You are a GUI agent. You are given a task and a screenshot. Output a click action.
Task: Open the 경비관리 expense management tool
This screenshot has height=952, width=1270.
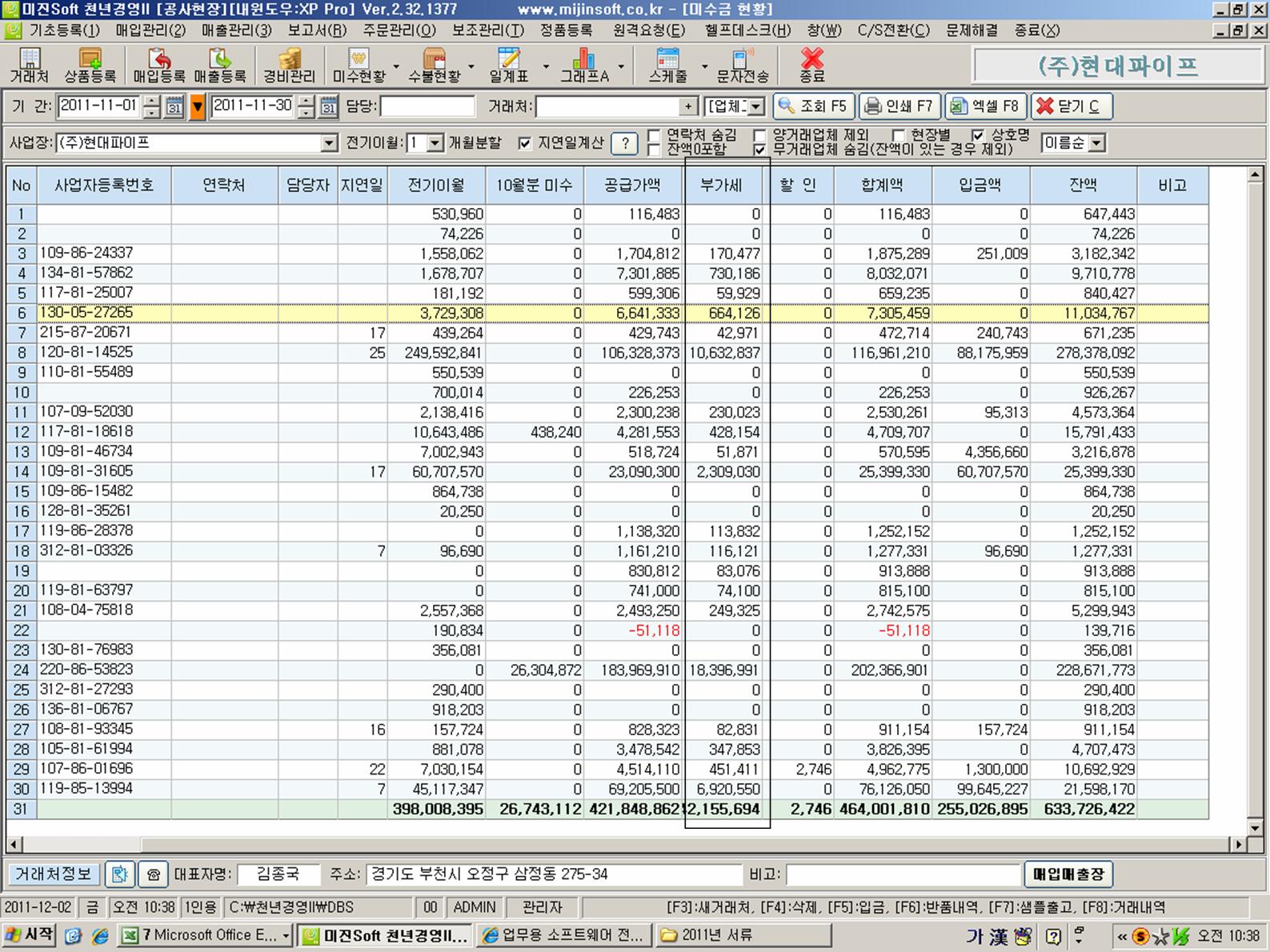point(290,65)
